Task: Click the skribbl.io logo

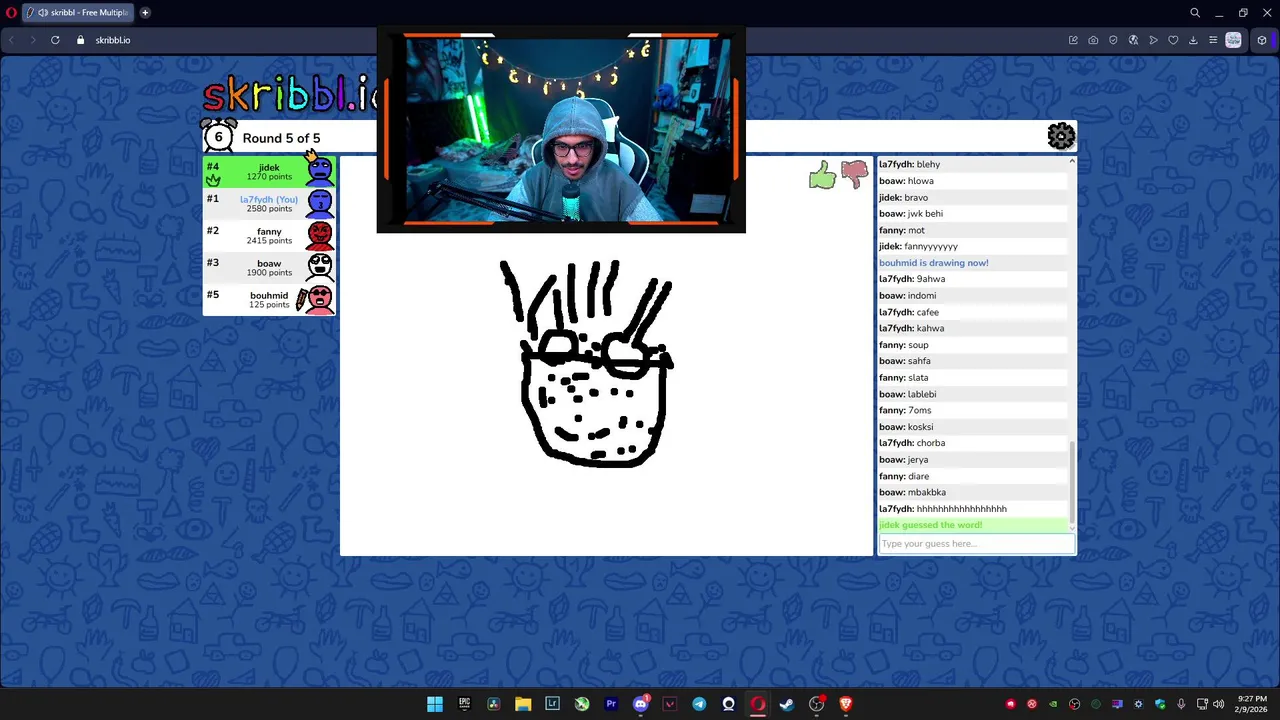Action: point(290,94)
